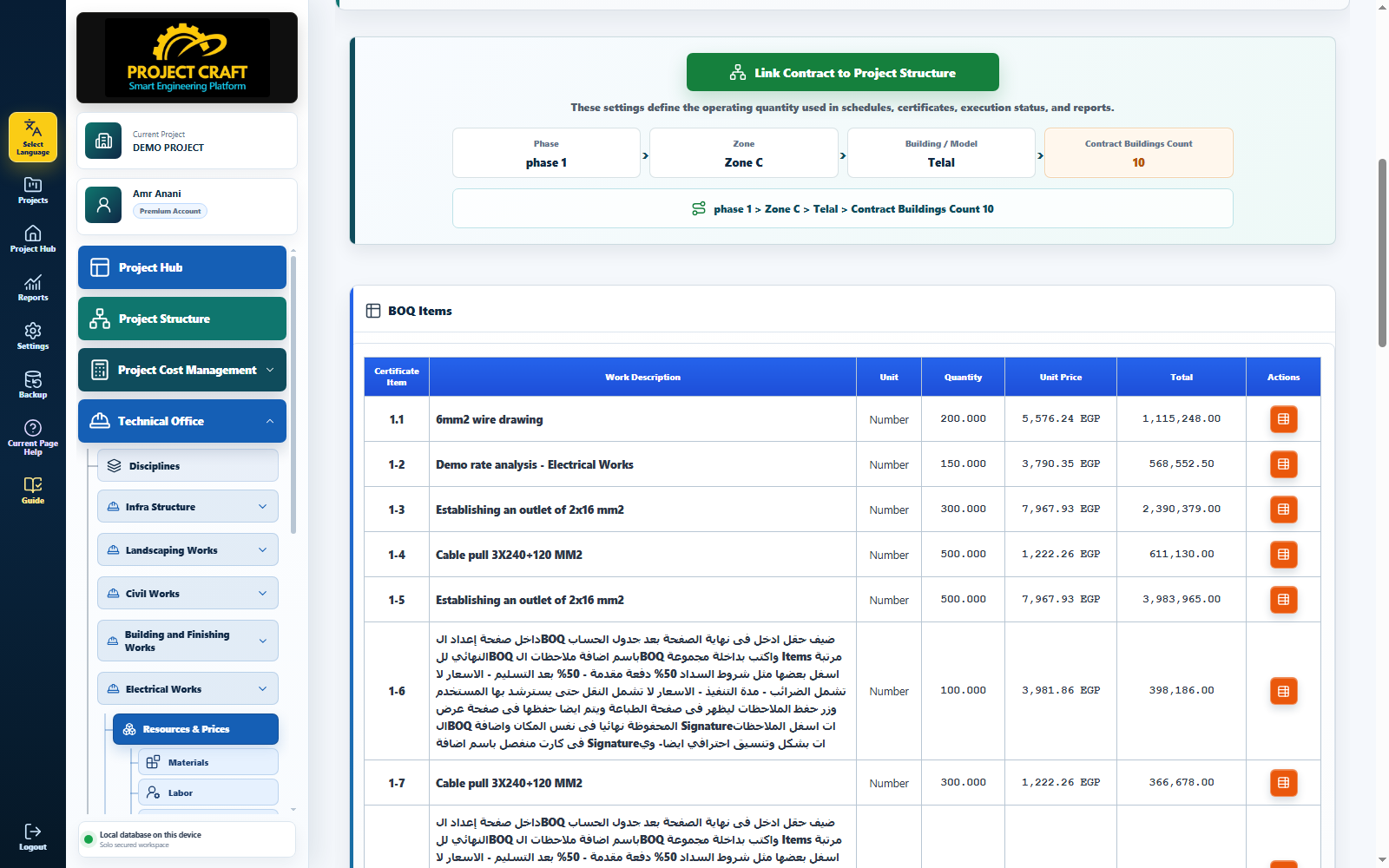Click Link Contract to Project Structure button
1389x868 pixels.
tap(842, 72)
